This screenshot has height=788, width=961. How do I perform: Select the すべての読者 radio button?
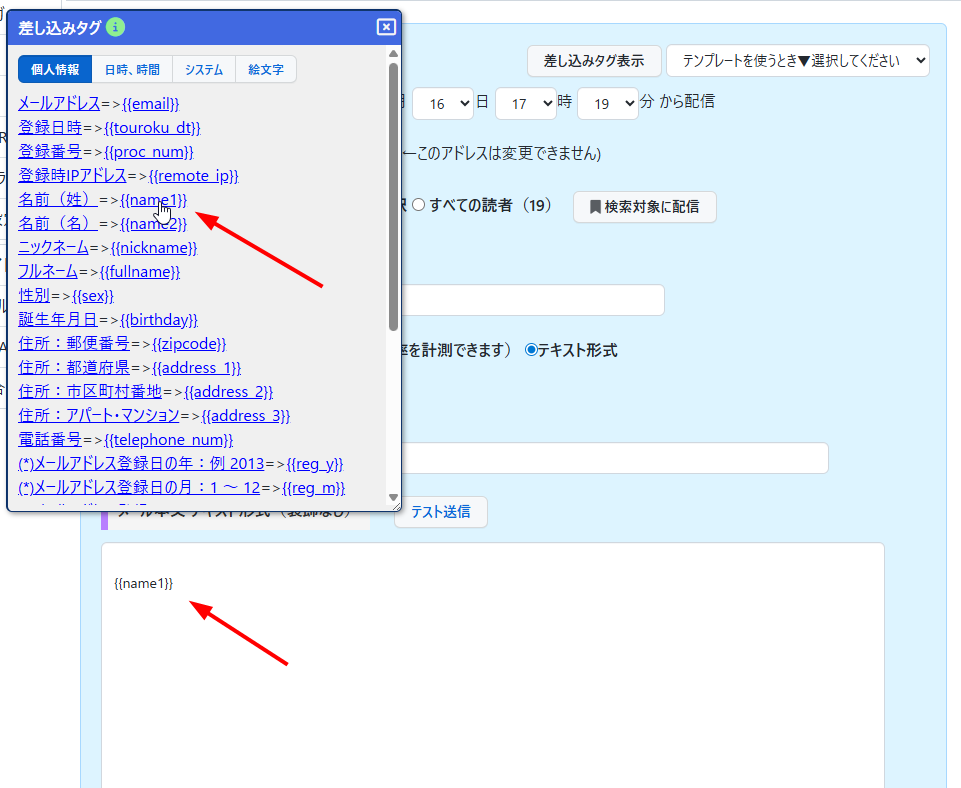(419, 205)
